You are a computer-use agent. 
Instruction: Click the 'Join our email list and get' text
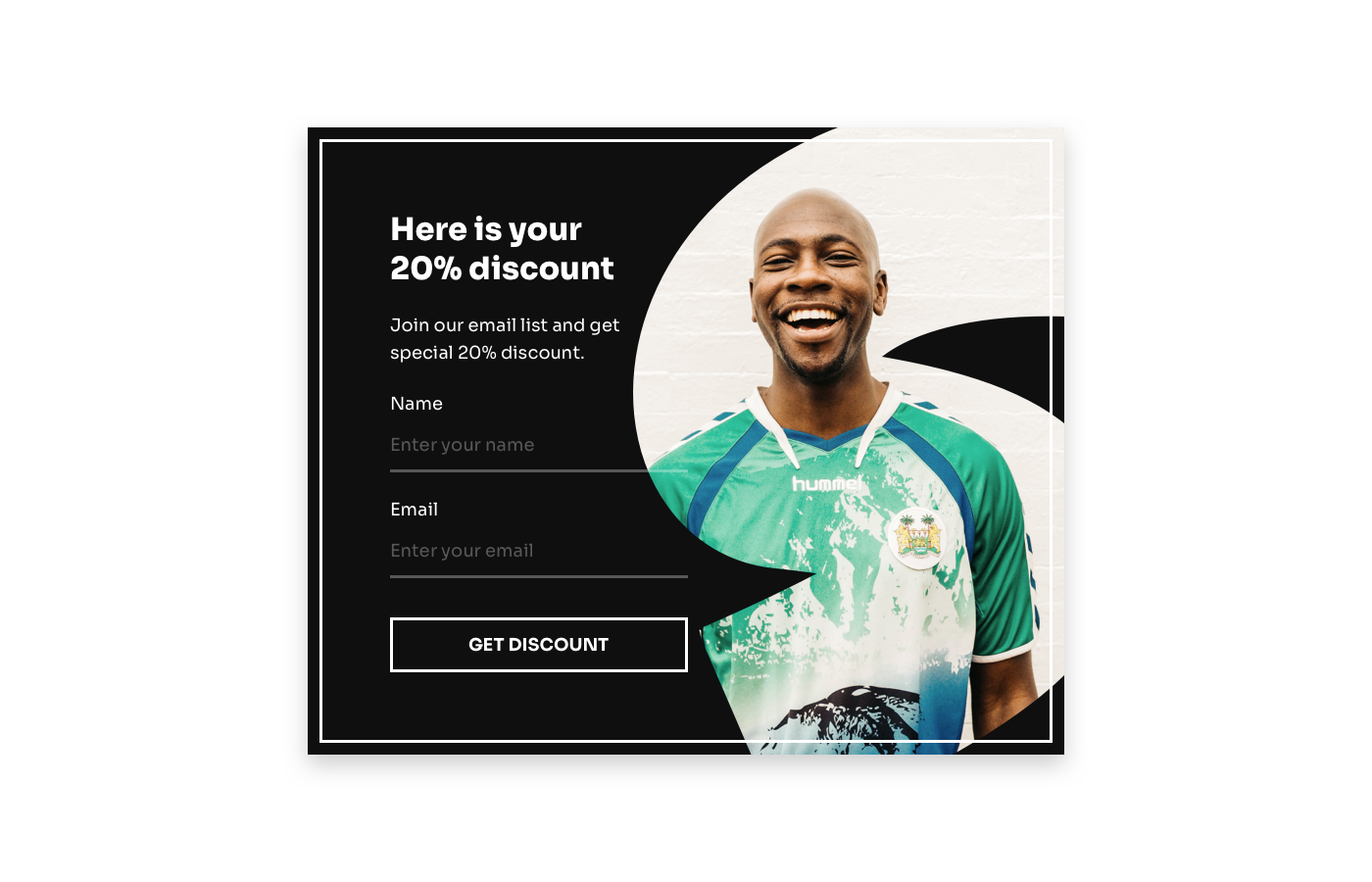pyautogui.click(x=505, y=325)
